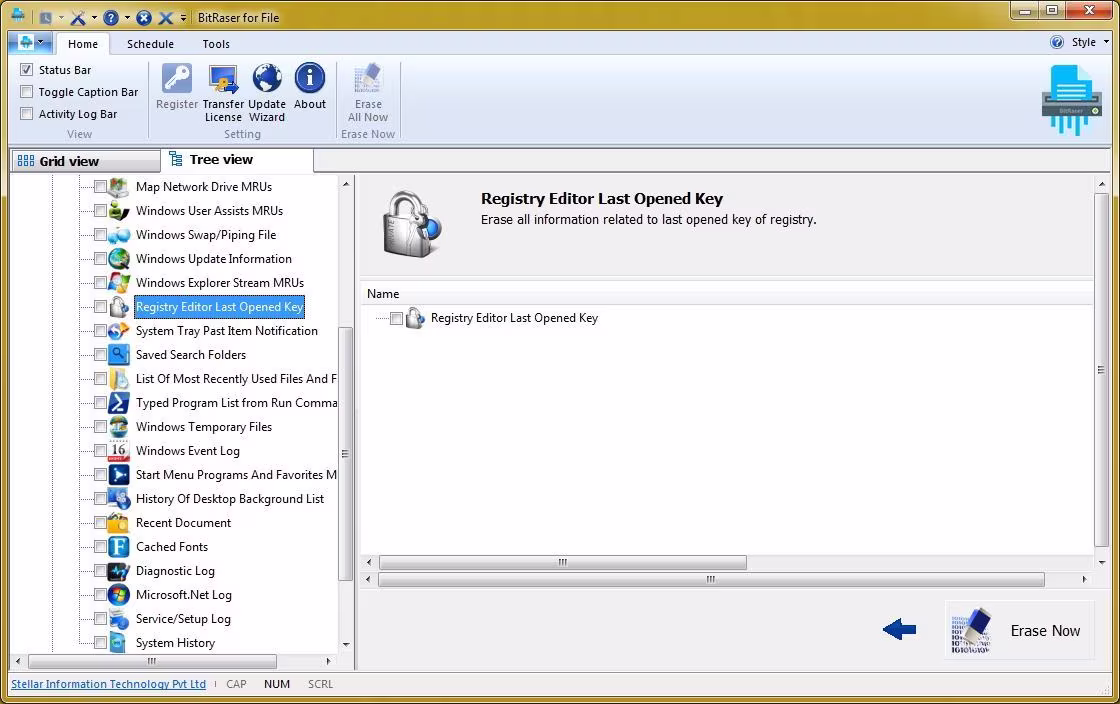The image size is (1120, 704).
Task: Click the Windows Update Information globe icon
Action: pos(119,258)
